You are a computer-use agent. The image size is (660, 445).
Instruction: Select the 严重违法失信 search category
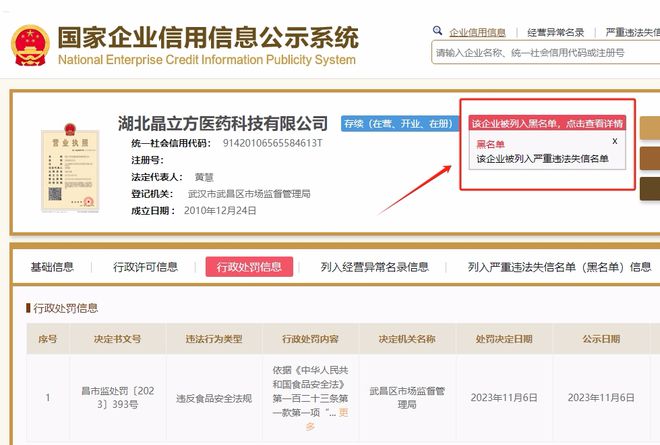633,32
